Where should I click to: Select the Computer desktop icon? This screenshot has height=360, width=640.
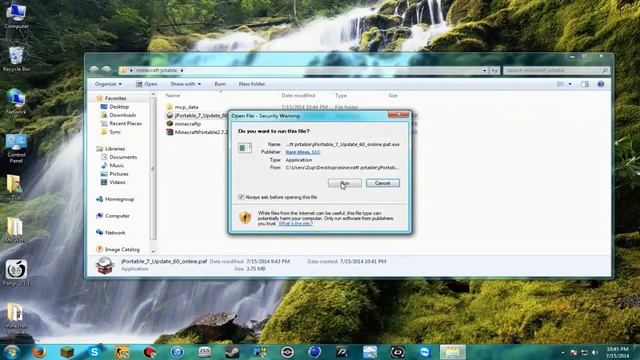(x=16, y=16)
